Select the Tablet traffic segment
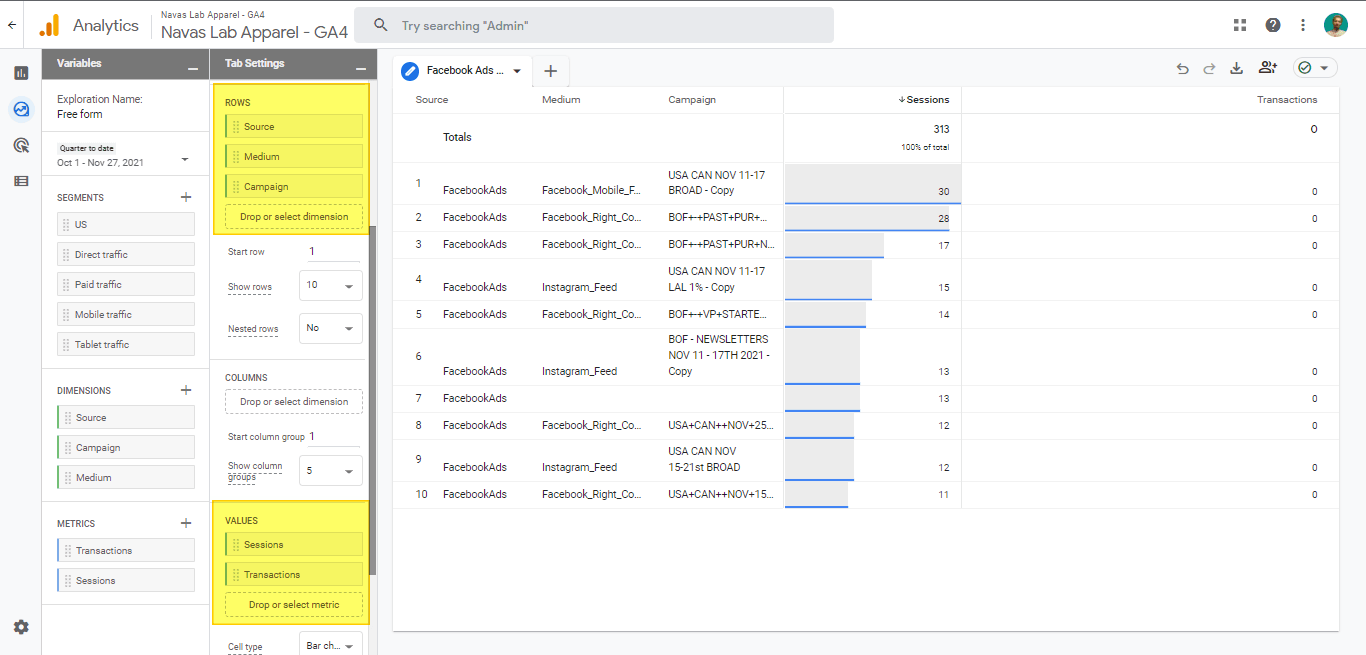Viewport: 1366px width, 655px height. coord(126,345)
